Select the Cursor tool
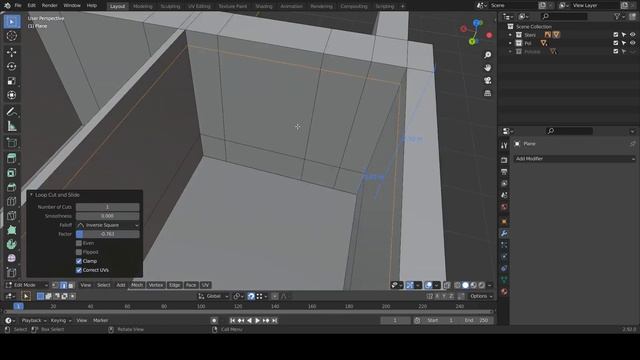This screenshot has width=640, height=360. [x=11, y=36]
